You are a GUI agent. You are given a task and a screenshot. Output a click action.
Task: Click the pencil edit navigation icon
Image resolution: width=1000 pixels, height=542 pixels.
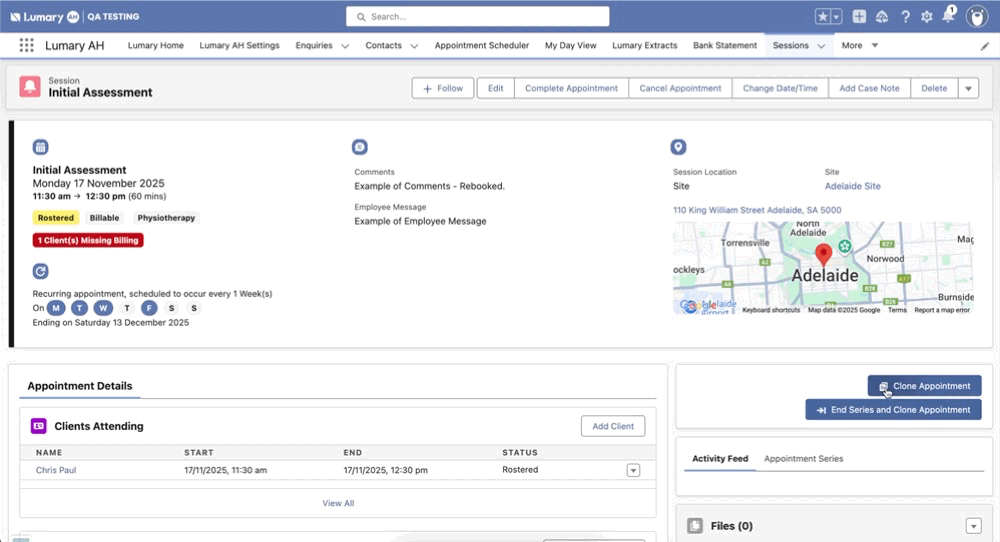point(984,46)
